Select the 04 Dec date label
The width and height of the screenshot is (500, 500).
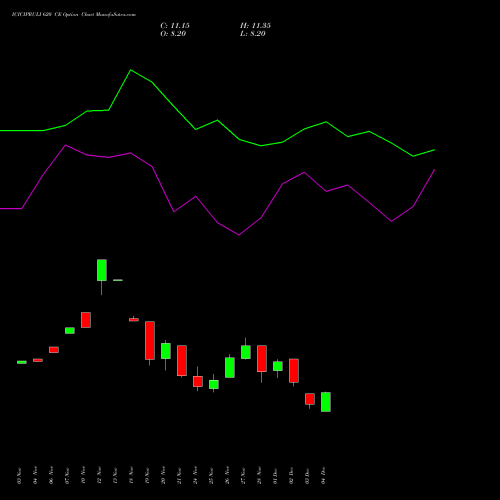[323, 476]
